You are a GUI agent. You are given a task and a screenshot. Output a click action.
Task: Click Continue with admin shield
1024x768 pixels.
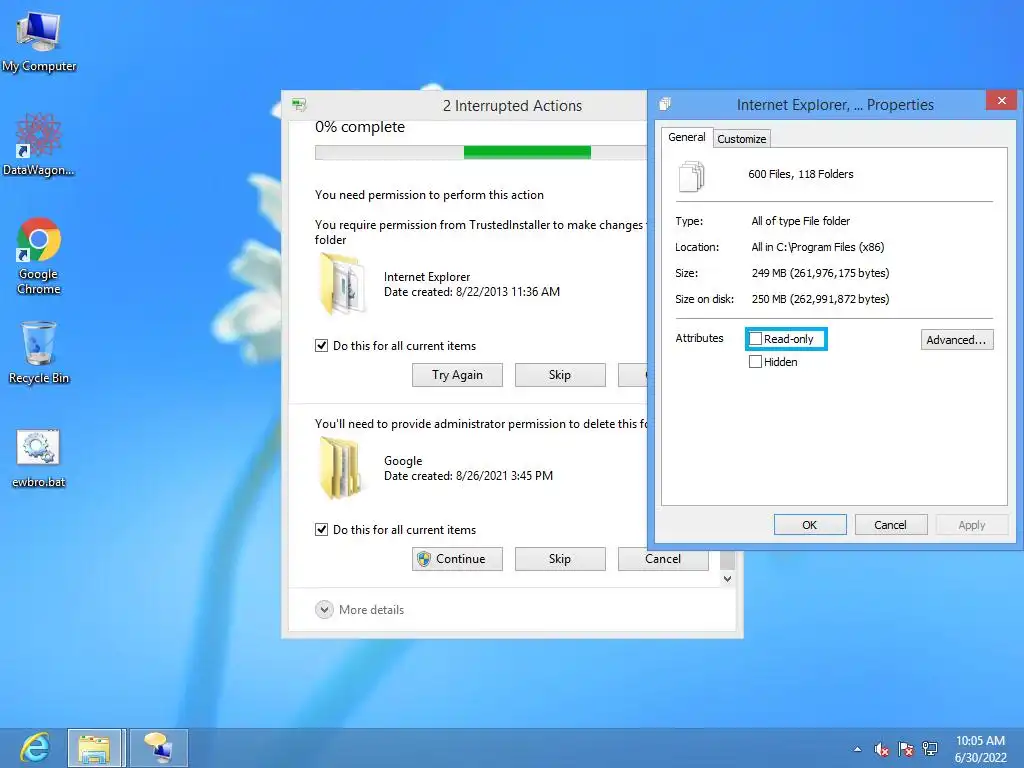tap(457, 559)
